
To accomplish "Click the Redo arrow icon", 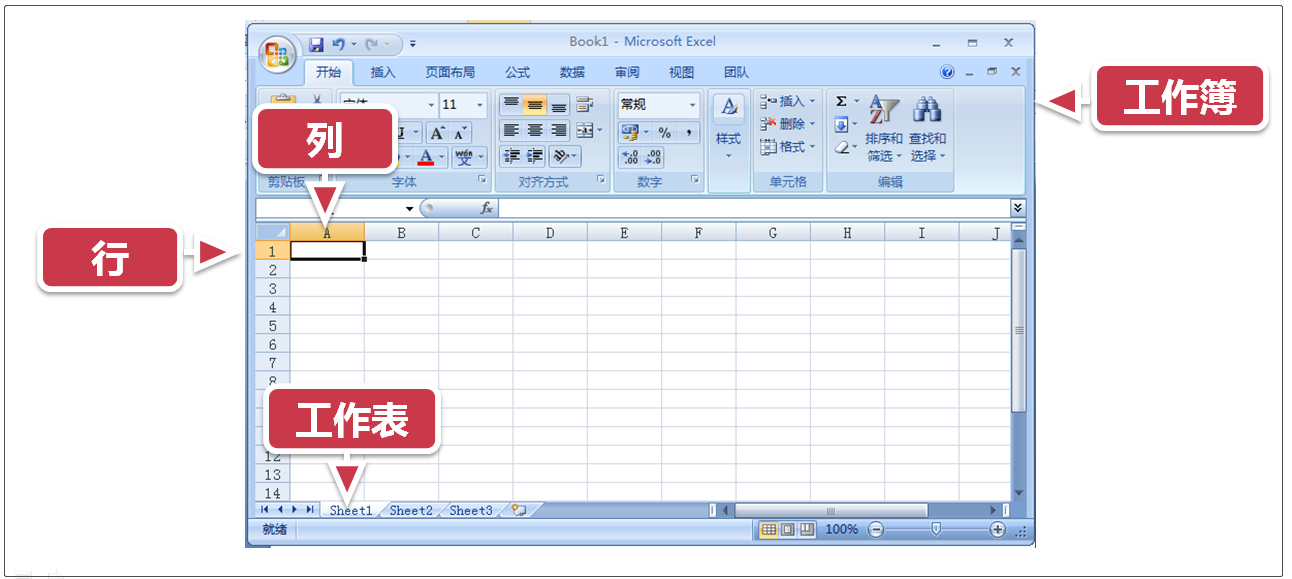I will click(371, 44).
